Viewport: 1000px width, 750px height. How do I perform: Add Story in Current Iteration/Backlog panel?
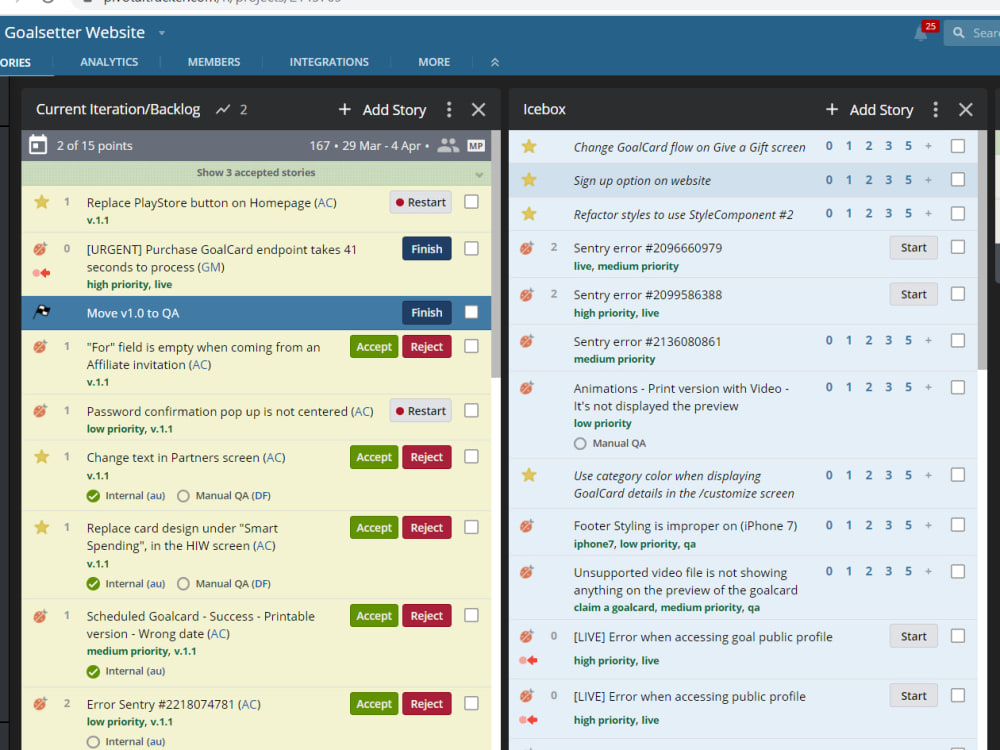pyautogui.click(x=382, y=110)
